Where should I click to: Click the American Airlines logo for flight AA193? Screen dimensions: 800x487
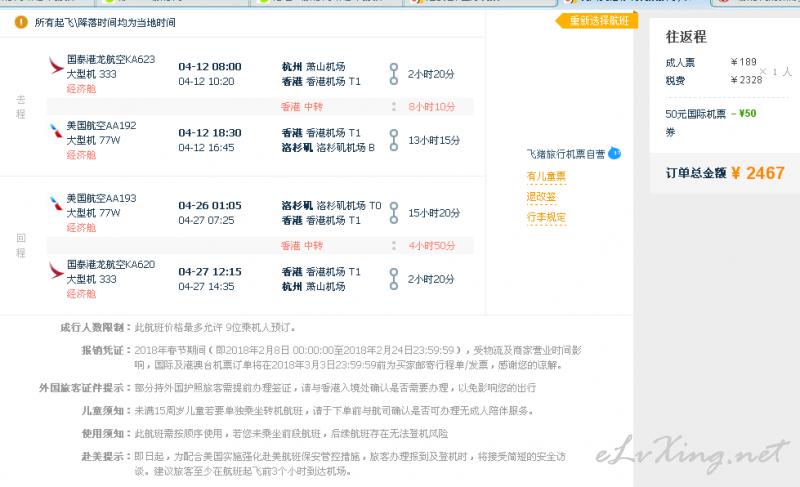(56, 203)
